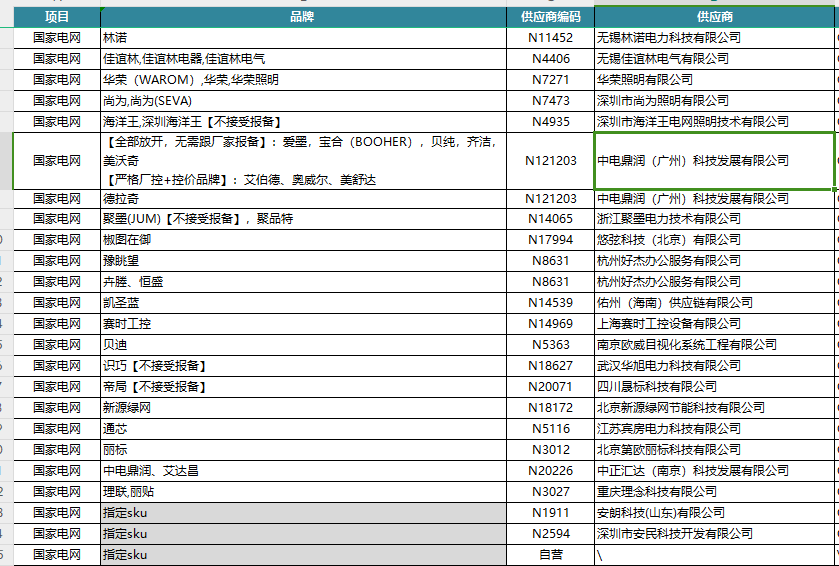Click supplier code N11452
The width and height of the screenshot is (839, 566).
[551, 38]
